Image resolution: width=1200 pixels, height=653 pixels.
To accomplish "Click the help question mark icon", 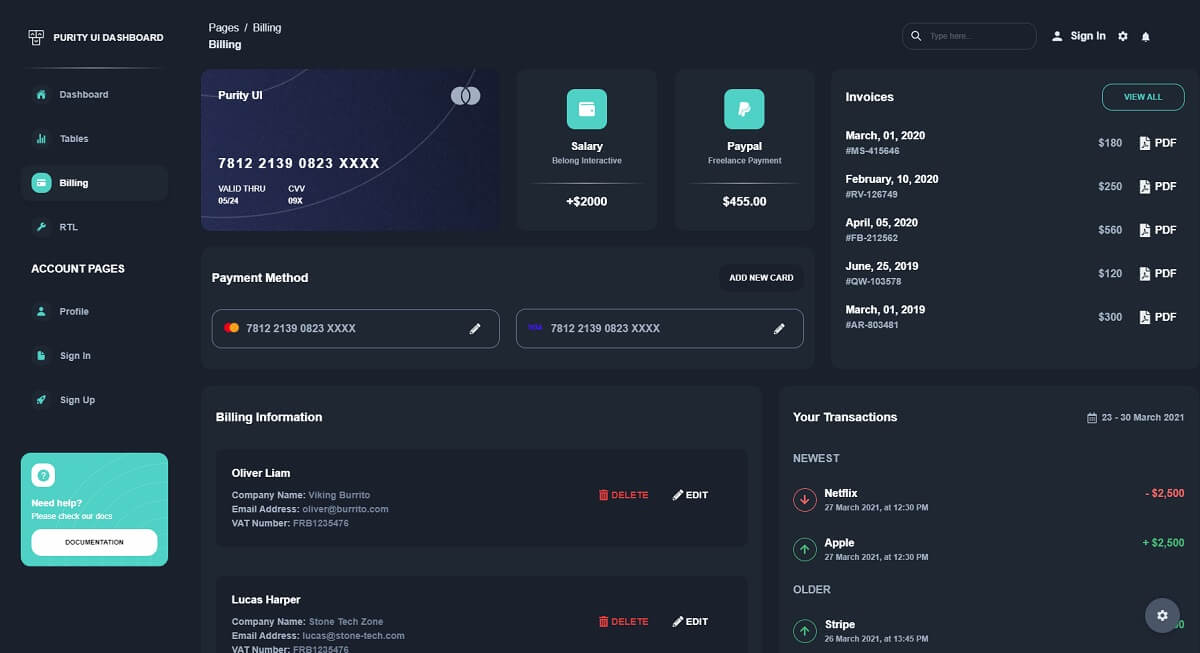I will coord(43,475).
